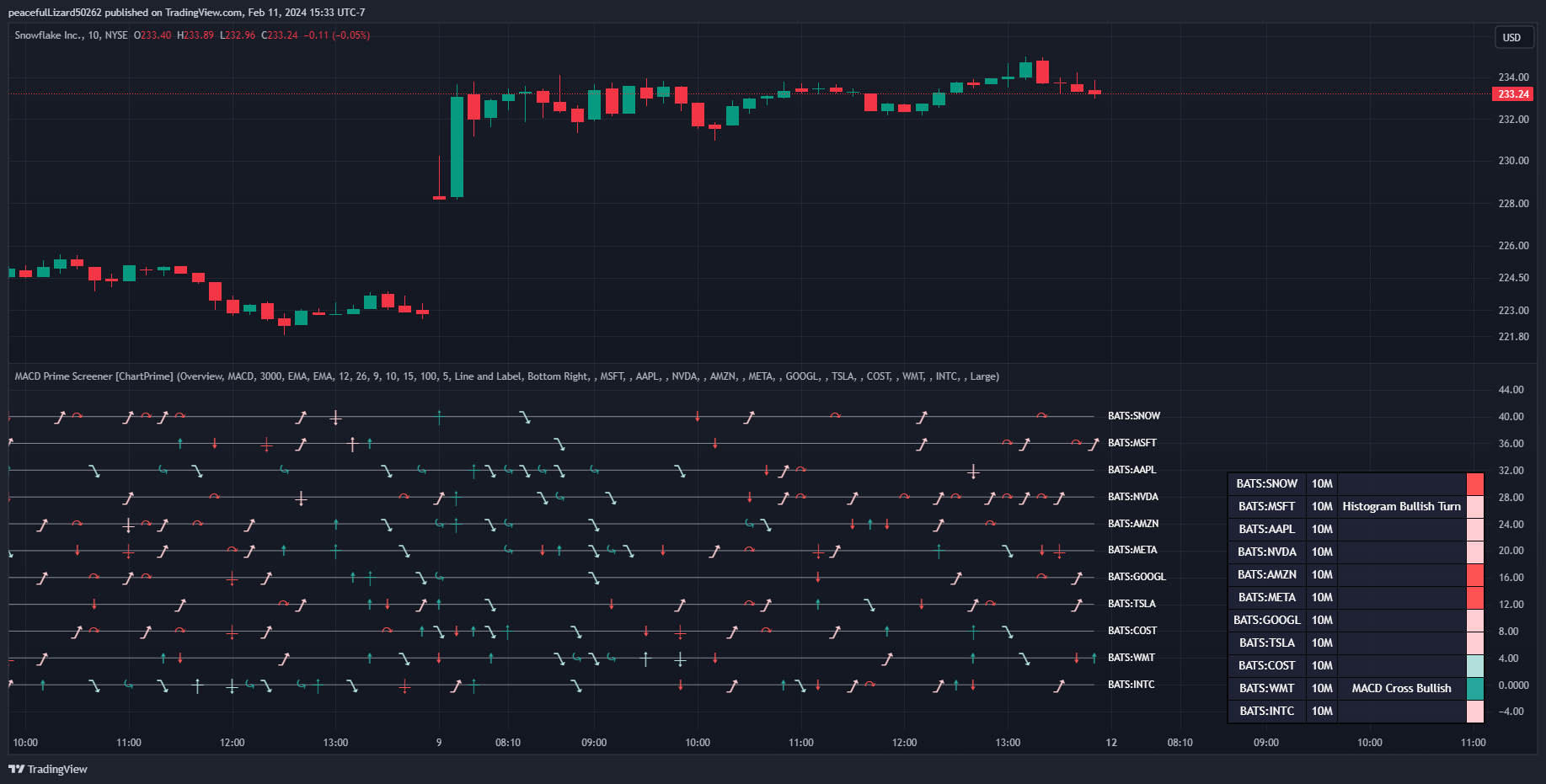1546x784 pixels.
Task: Click the −4.00 indicator axis label
Action: 1511,712
